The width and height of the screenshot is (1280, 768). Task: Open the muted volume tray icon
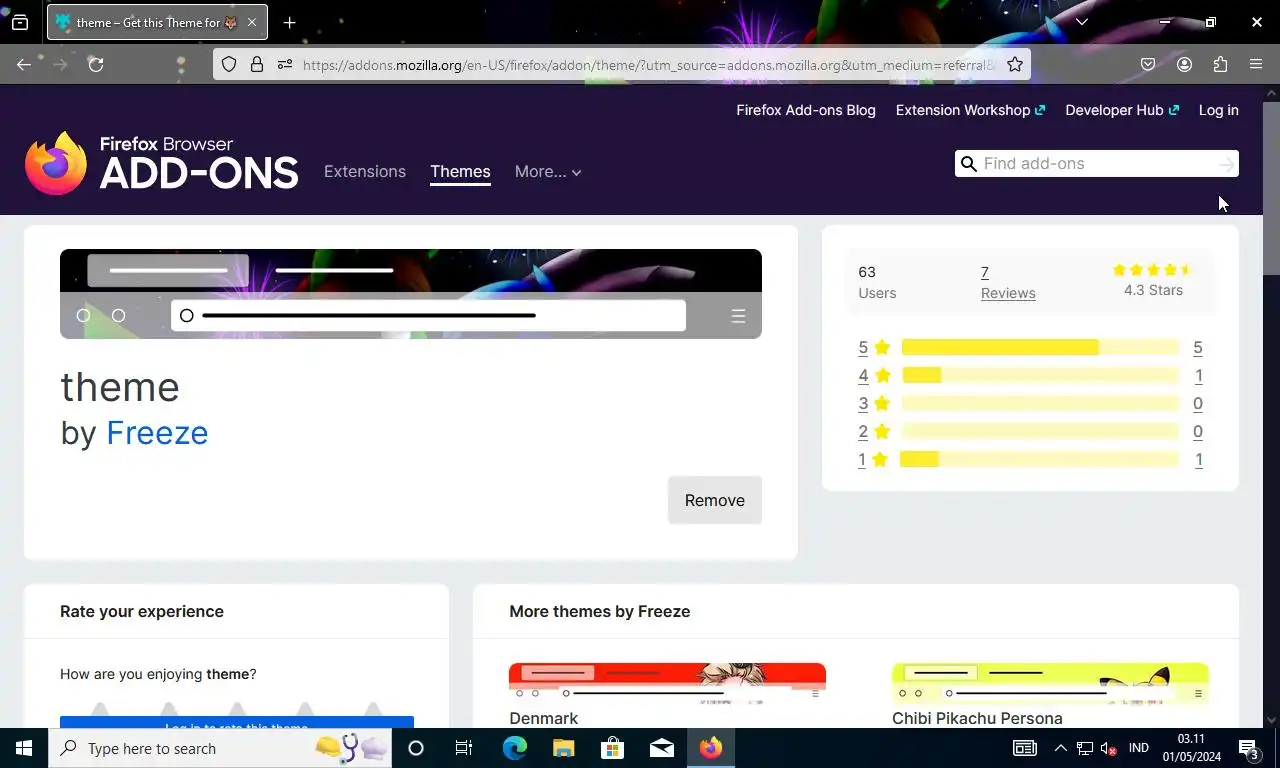pyautogui.click(x=1108, y=748)
